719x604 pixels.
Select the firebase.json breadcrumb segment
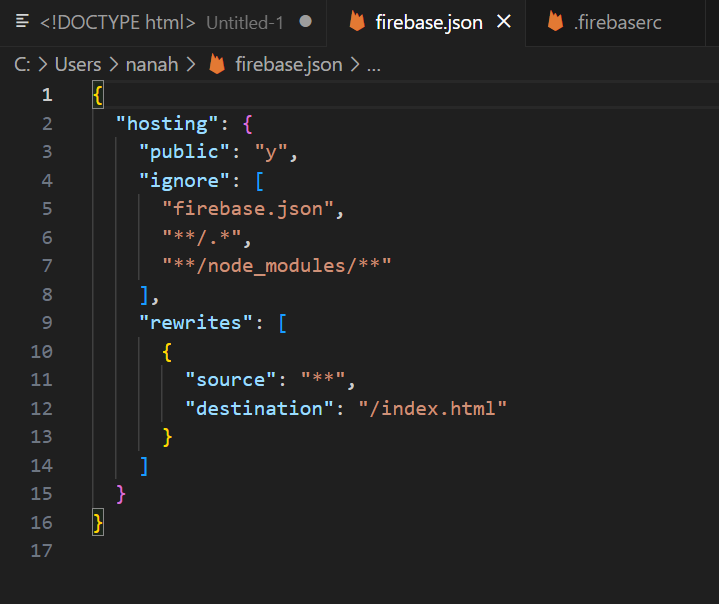[x=289, y=65]
